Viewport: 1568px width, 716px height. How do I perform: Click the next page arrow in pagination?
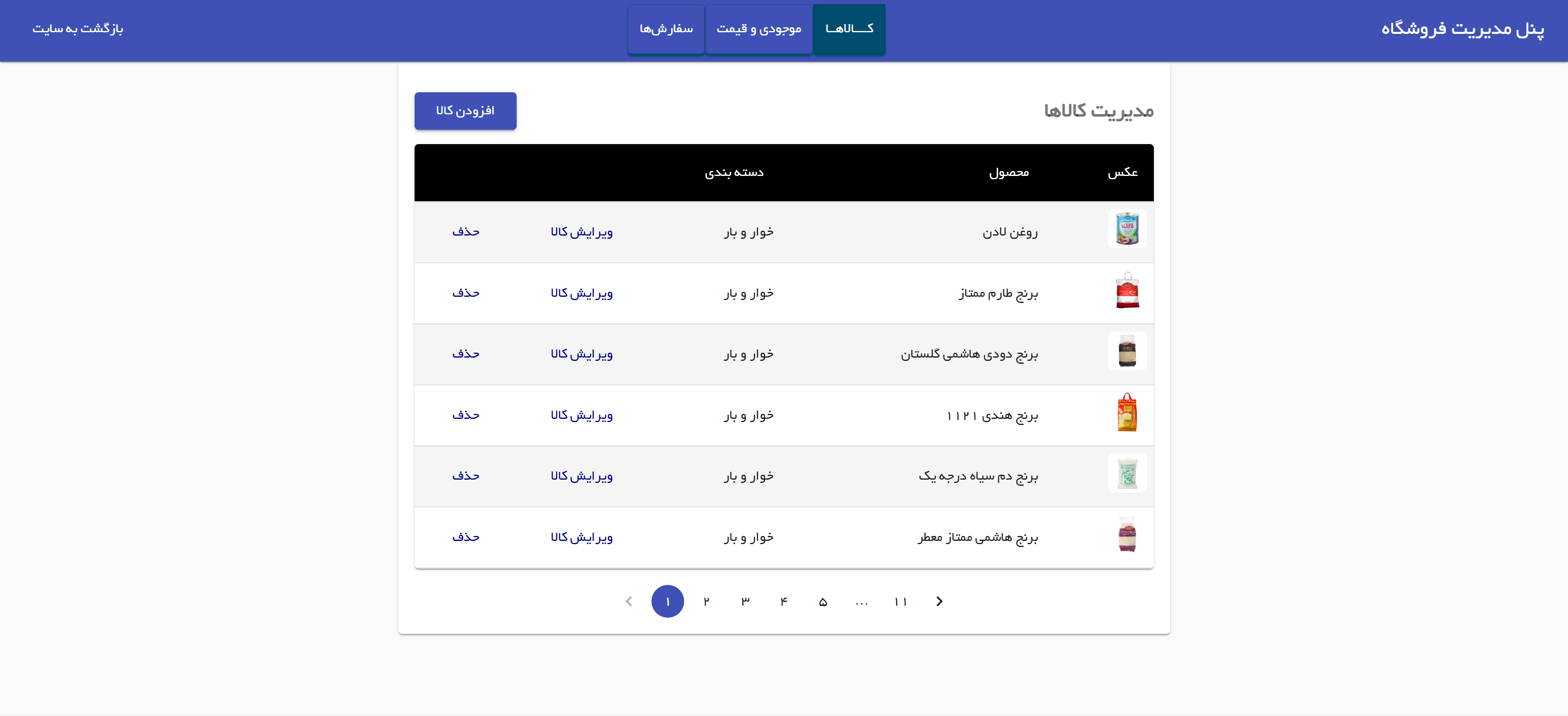[939, 601]
